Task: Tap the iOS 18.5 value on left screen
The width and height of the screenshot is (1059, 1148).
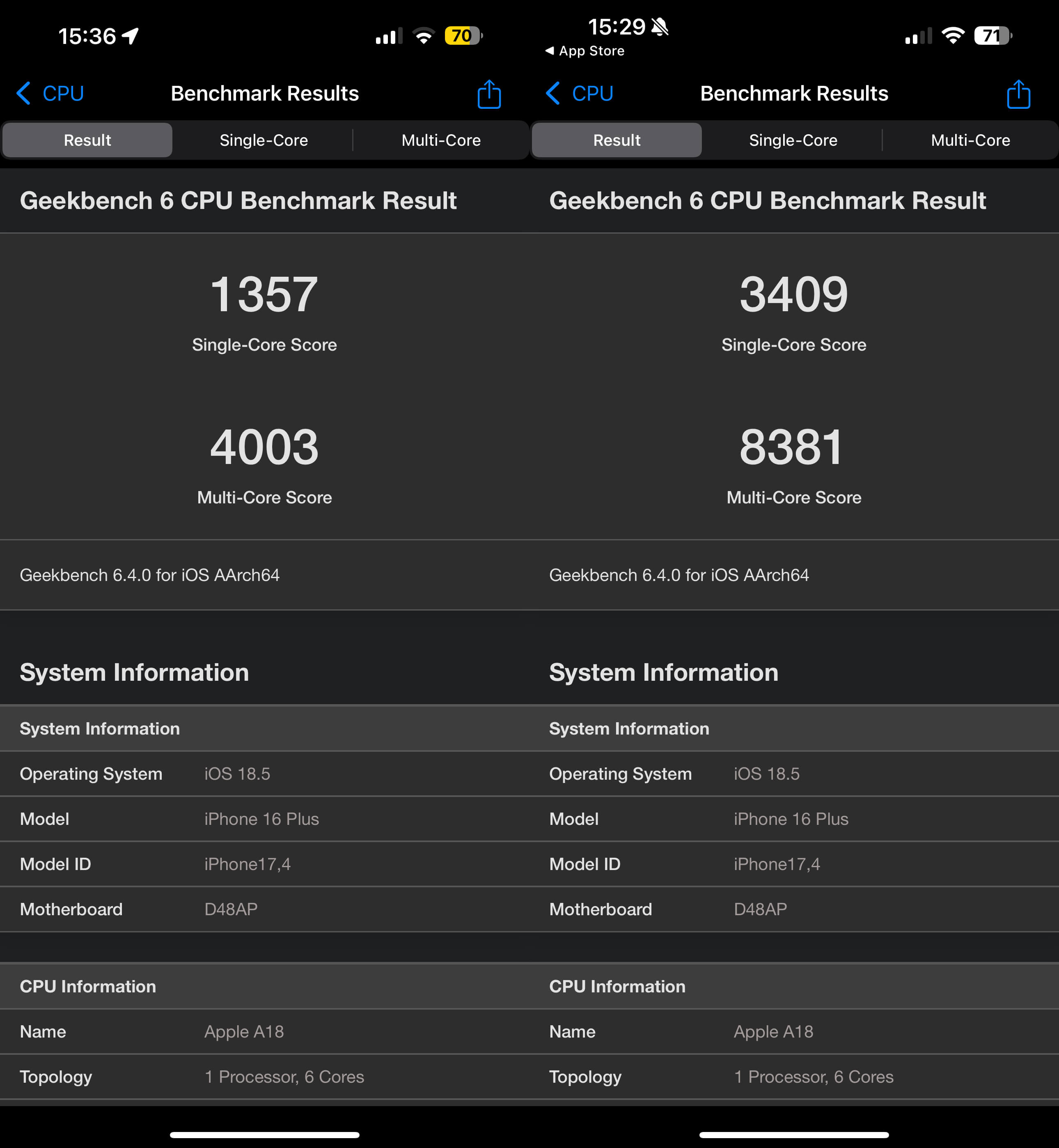Action: [x=237, y=774]
